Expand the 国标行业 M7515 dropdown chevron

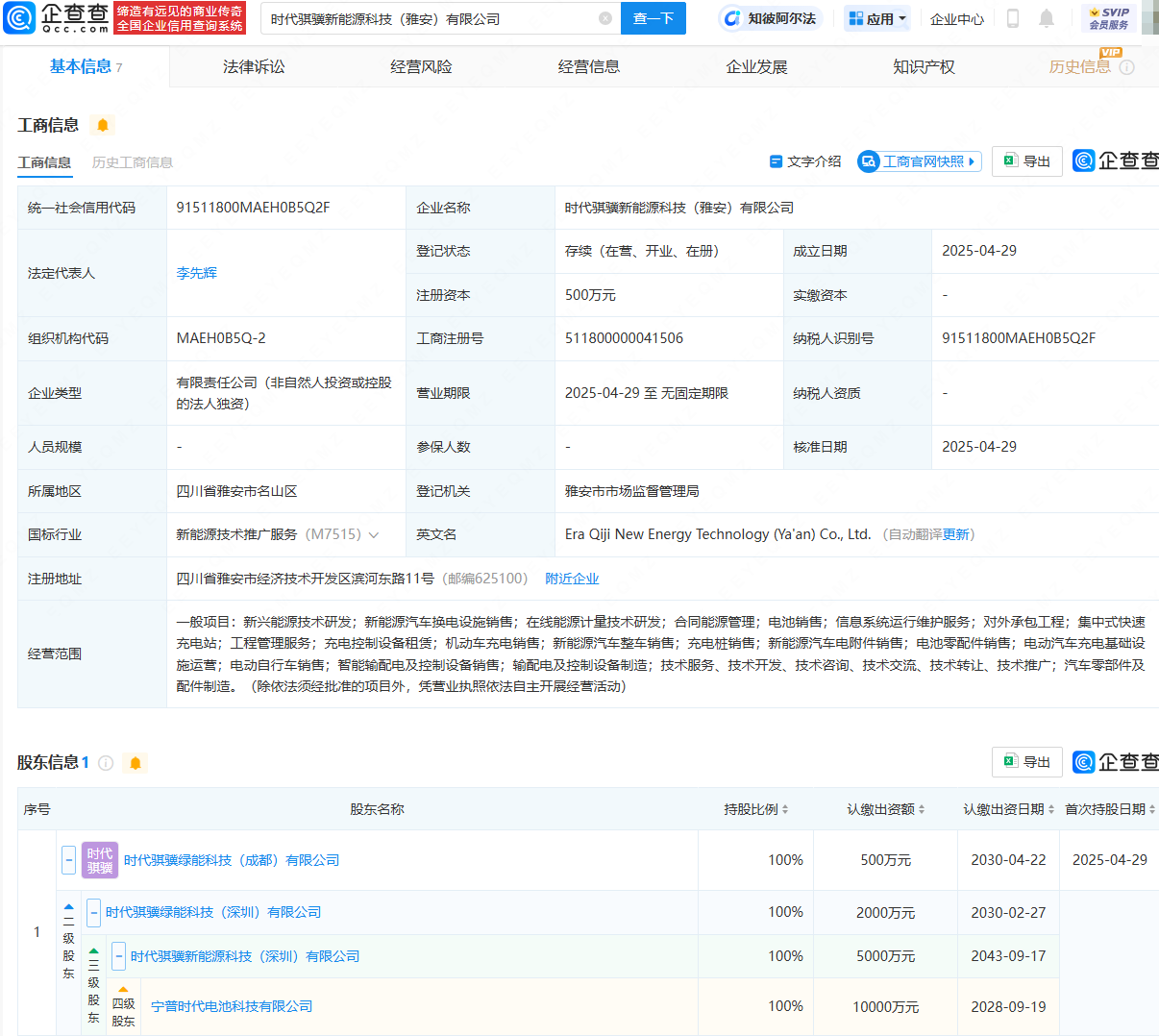point(374,535)
